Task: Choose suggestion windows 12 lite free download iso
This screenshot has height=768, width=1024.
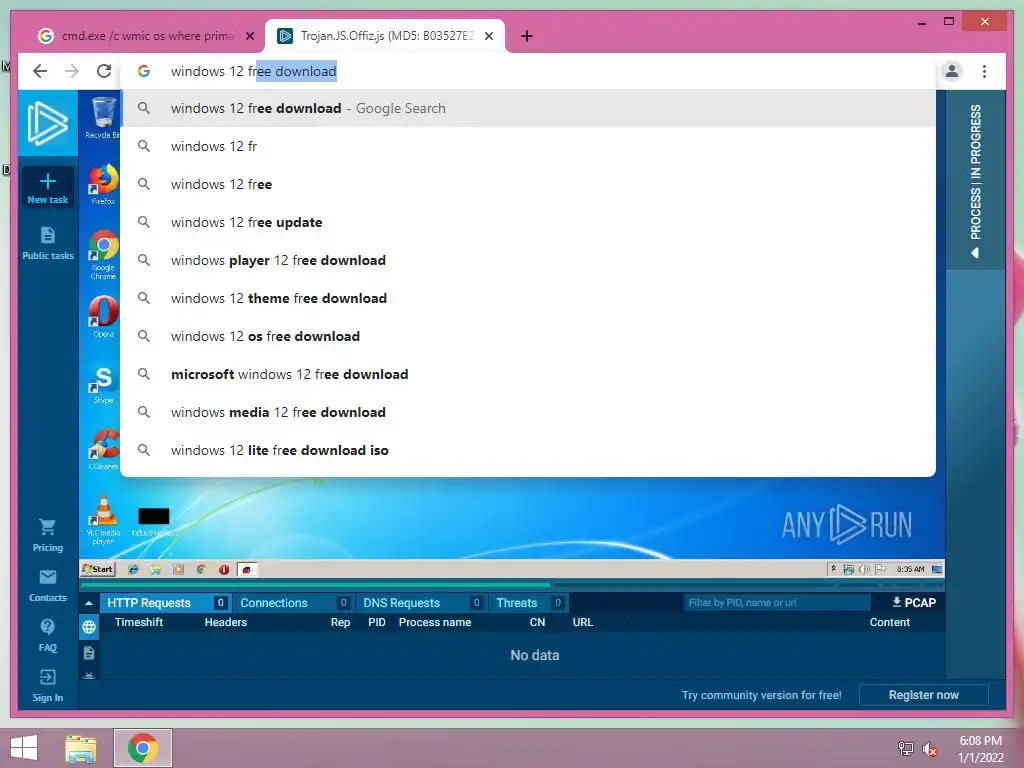Action: tap(528, 450)
